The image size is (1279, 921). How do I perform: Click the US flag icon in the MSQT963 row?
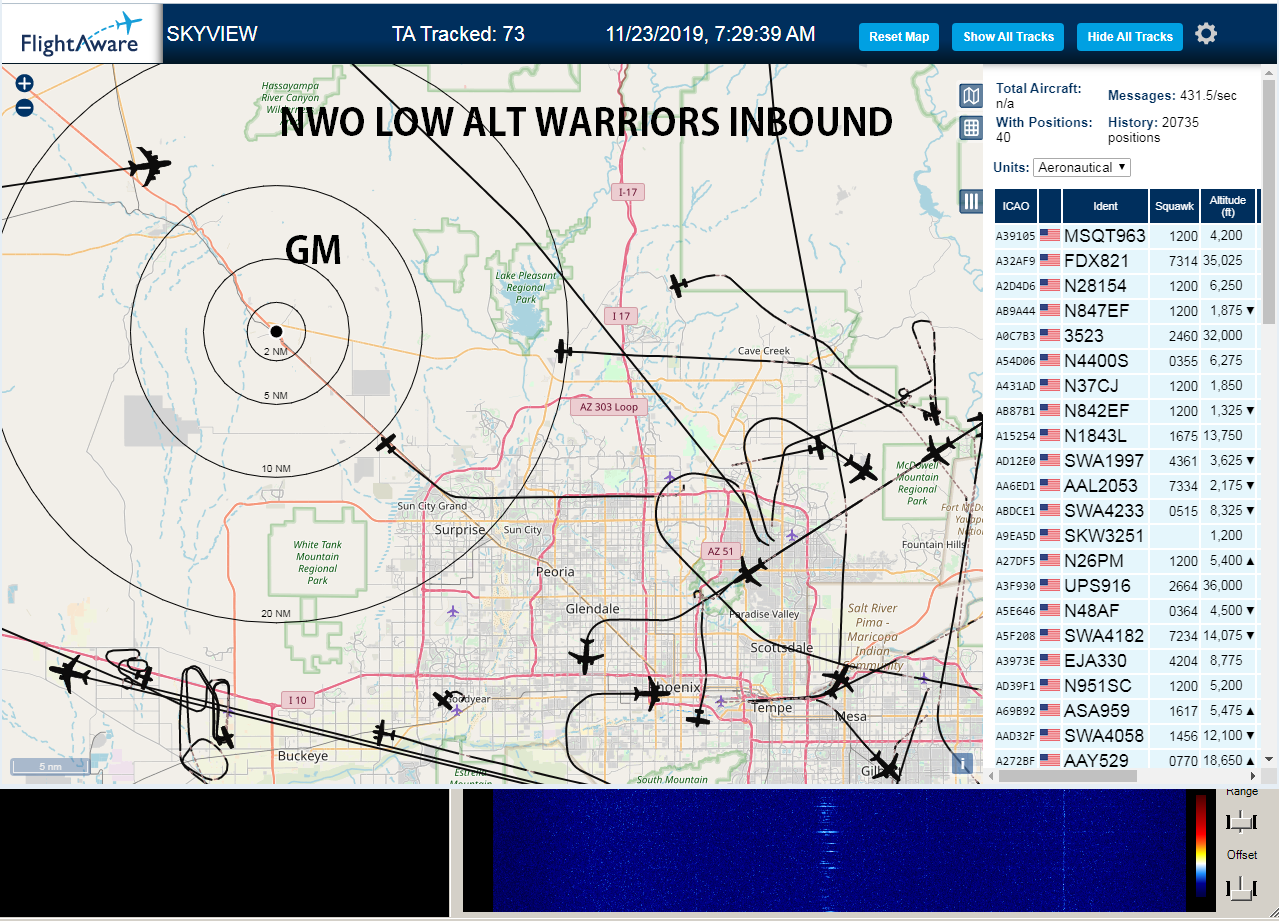coord(1049,236)
